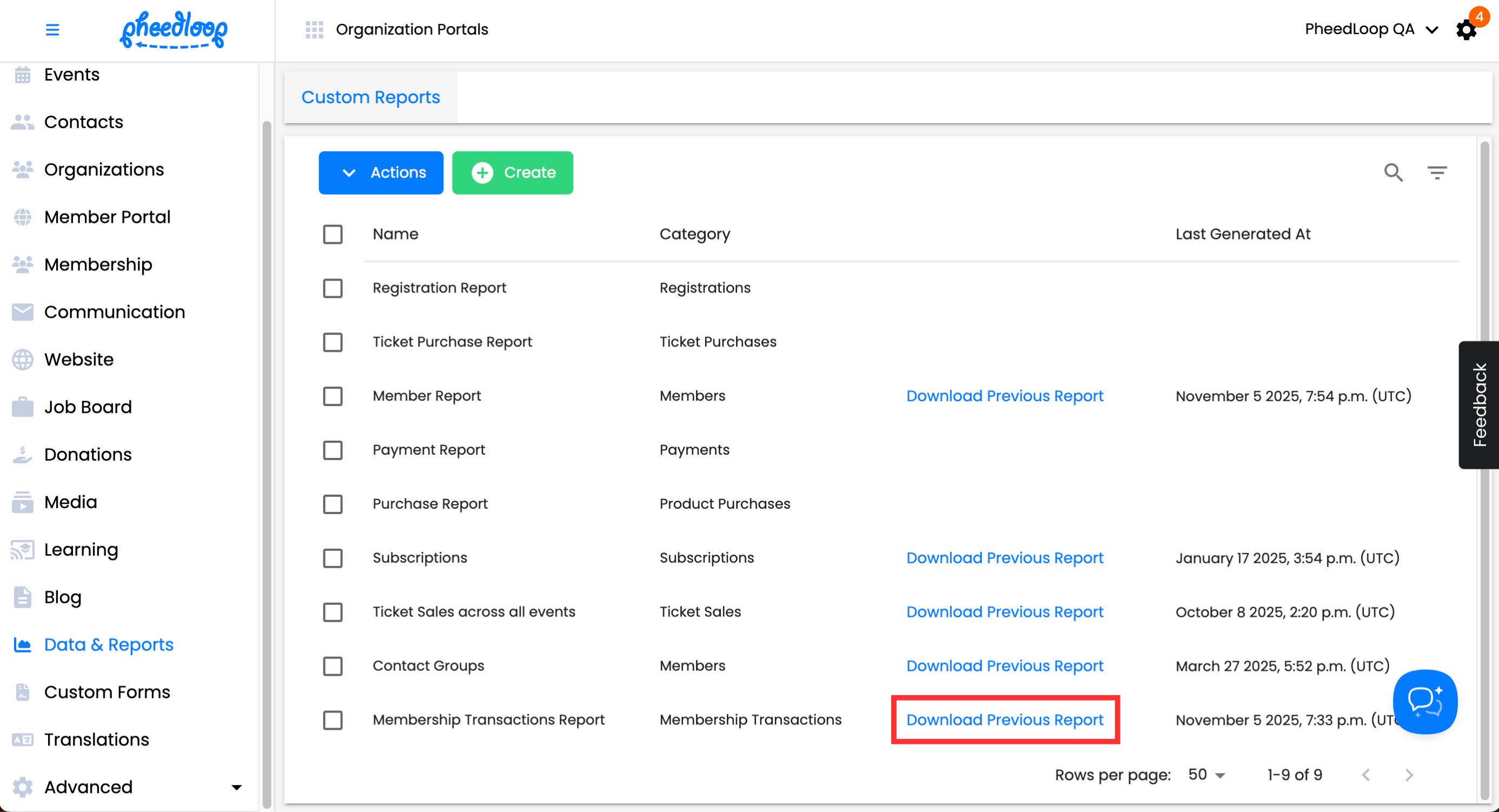Open the rows per page dropdown
Screen dimensions: 1499x812
point(1208,775)
